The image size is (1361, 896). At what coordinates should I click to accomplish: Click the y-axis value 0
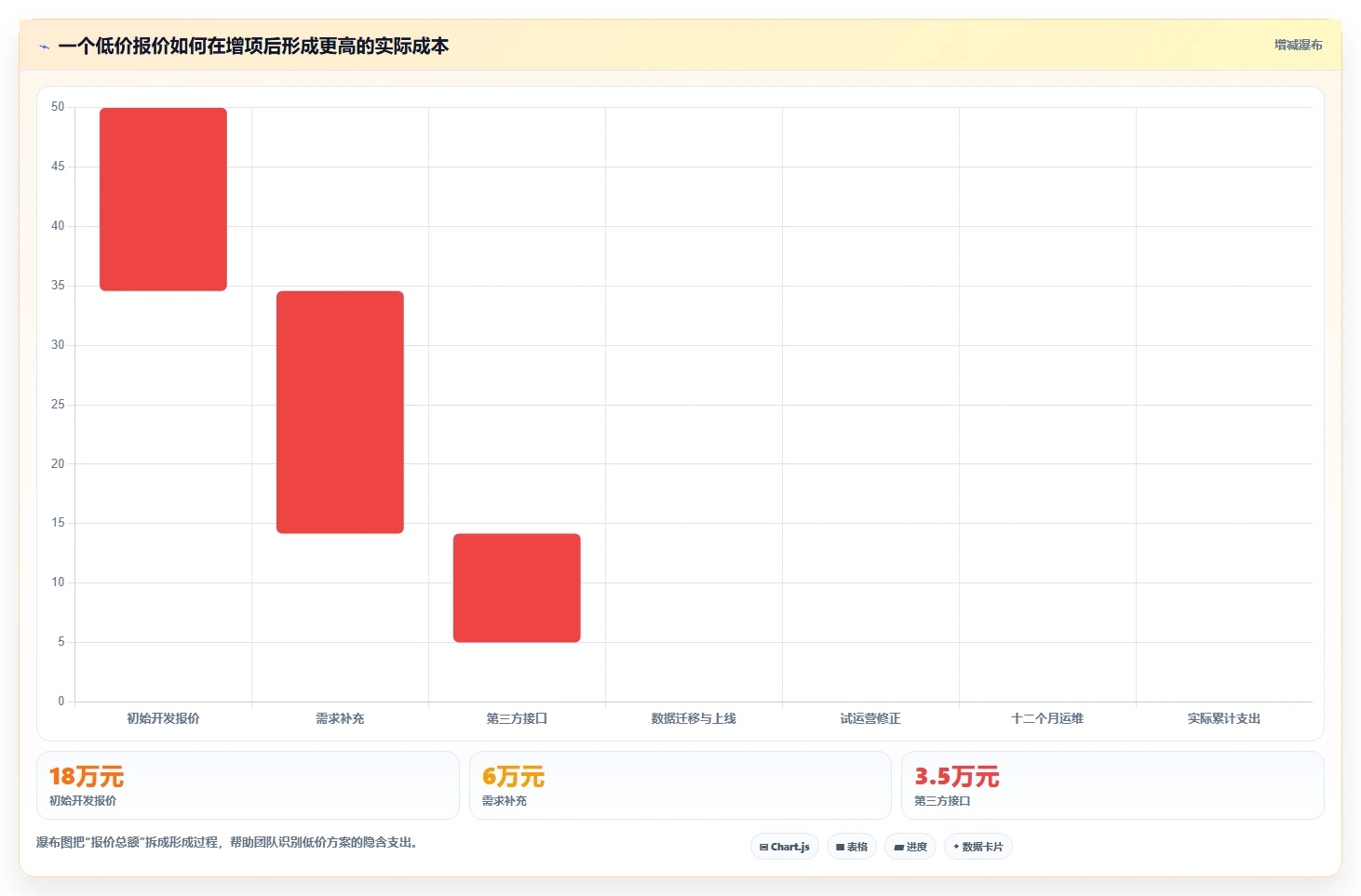click(61, 702)
